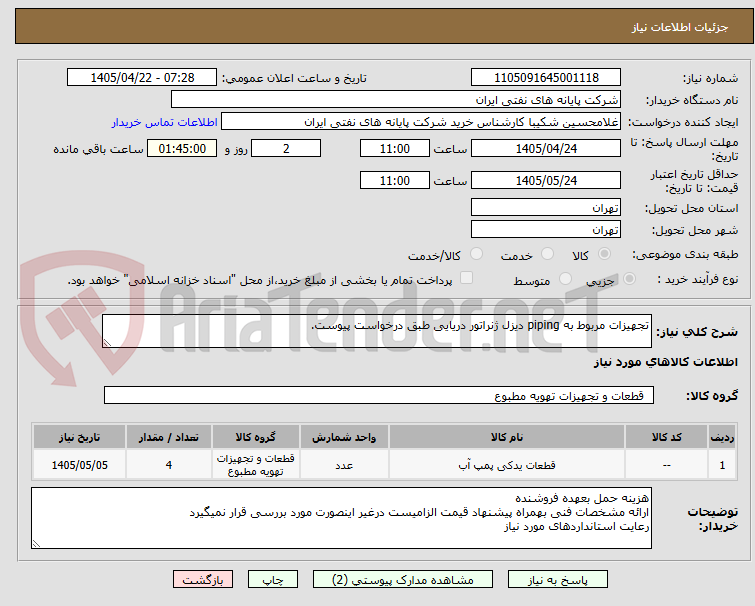Click the چاپ print button
The image size is (755, 606).
pos(273,580)
